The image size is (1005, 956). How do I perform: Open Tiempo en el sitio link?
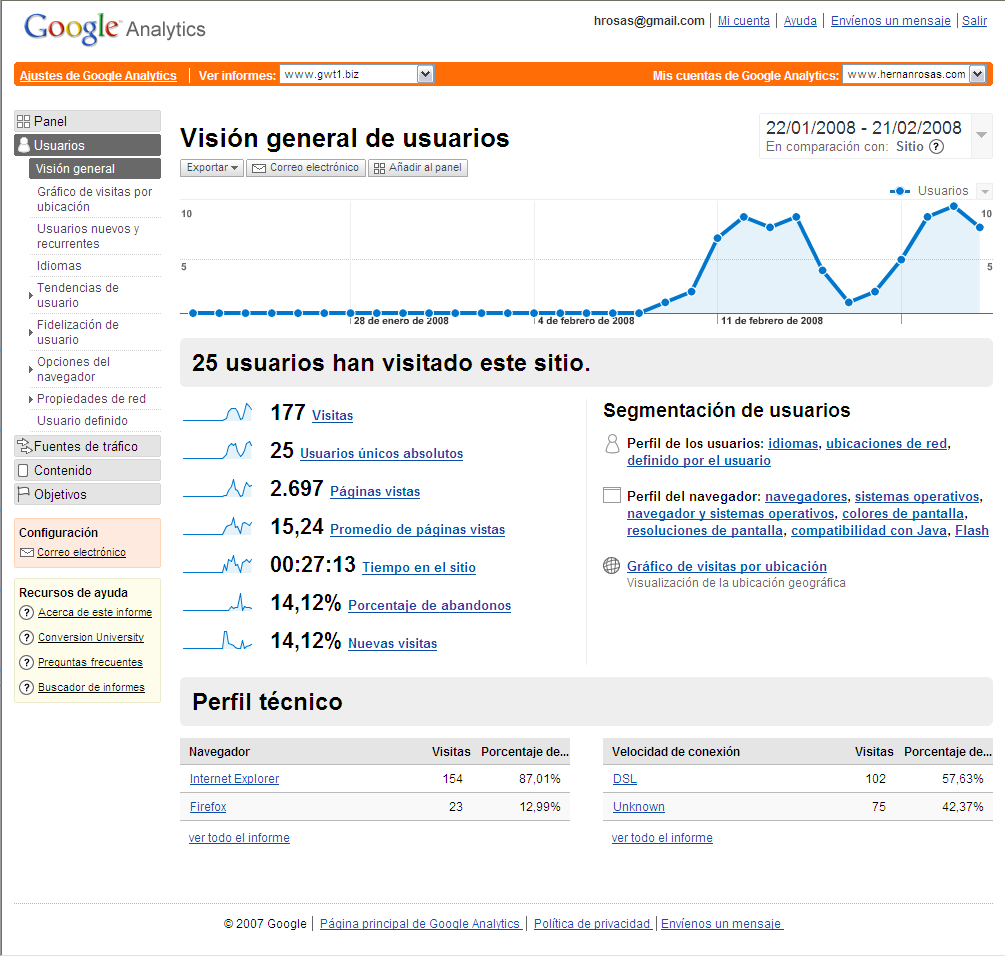(419, 567)
